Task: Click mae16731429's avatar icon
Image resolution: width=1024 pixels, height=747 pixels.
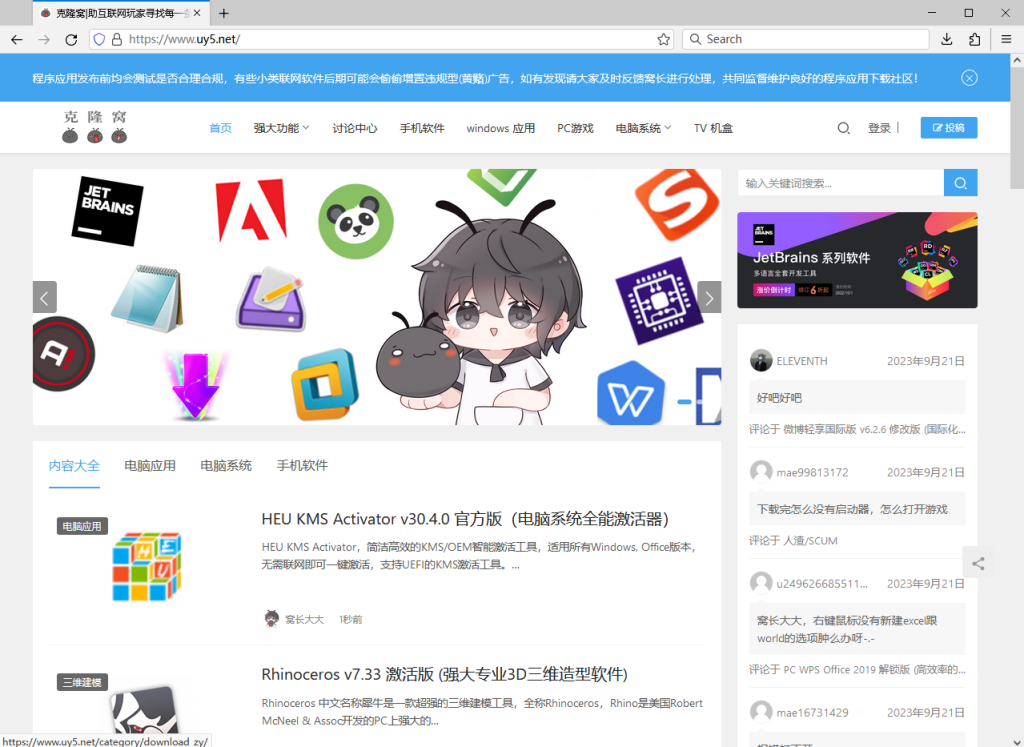Action: 761,712
